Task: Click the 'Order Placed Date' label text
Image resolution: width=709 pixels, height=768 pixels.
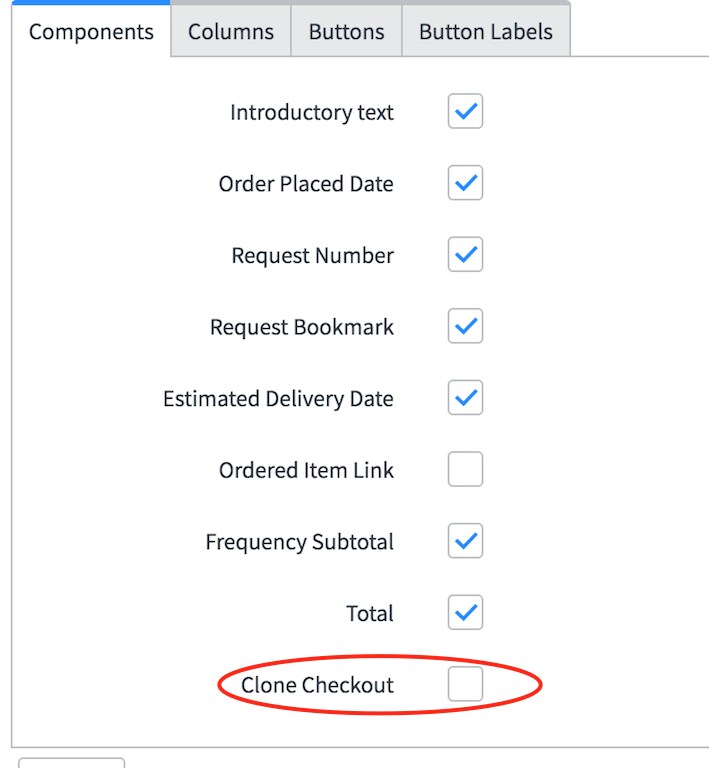Action: tap(306, 184)
